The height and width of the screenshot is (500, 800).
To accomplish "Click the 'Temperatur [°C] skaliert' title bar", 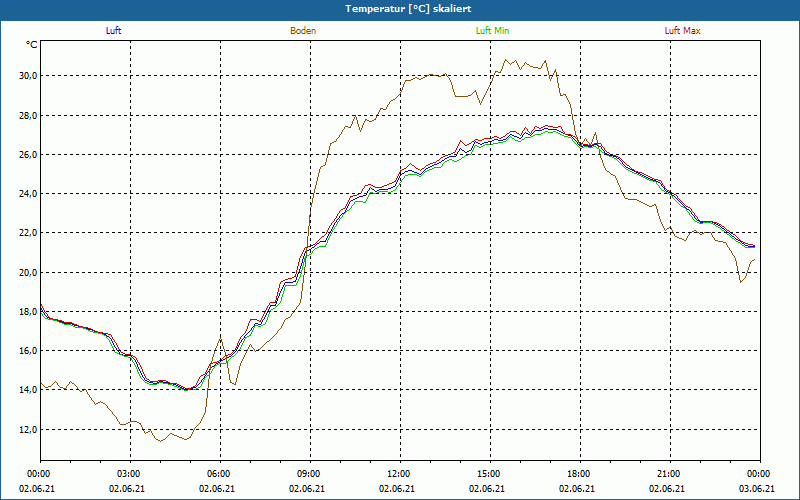I will [400, 9].
